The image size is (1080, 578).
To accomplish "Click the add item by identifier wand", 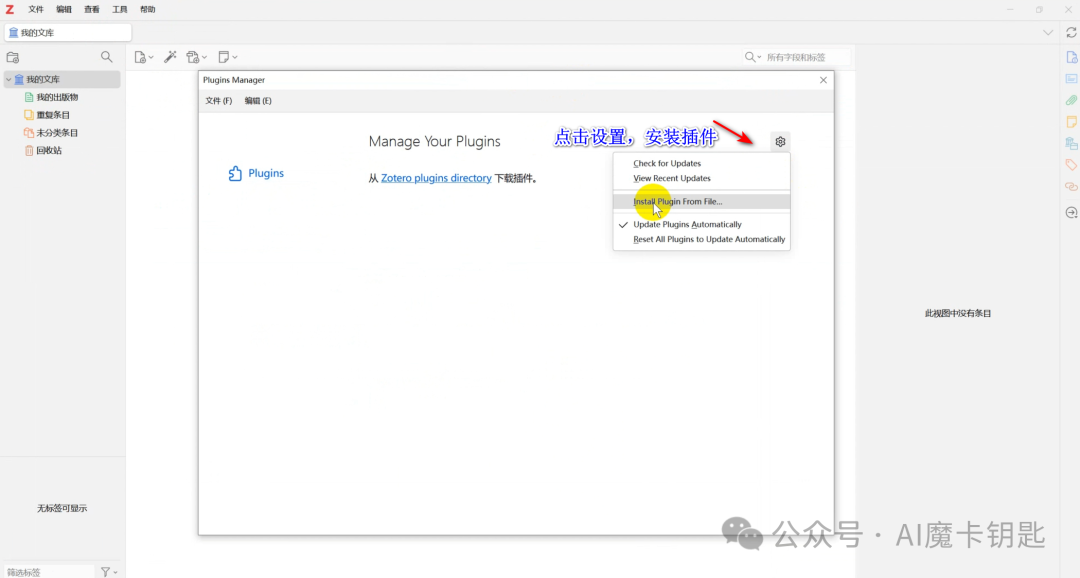I will 170,57.
